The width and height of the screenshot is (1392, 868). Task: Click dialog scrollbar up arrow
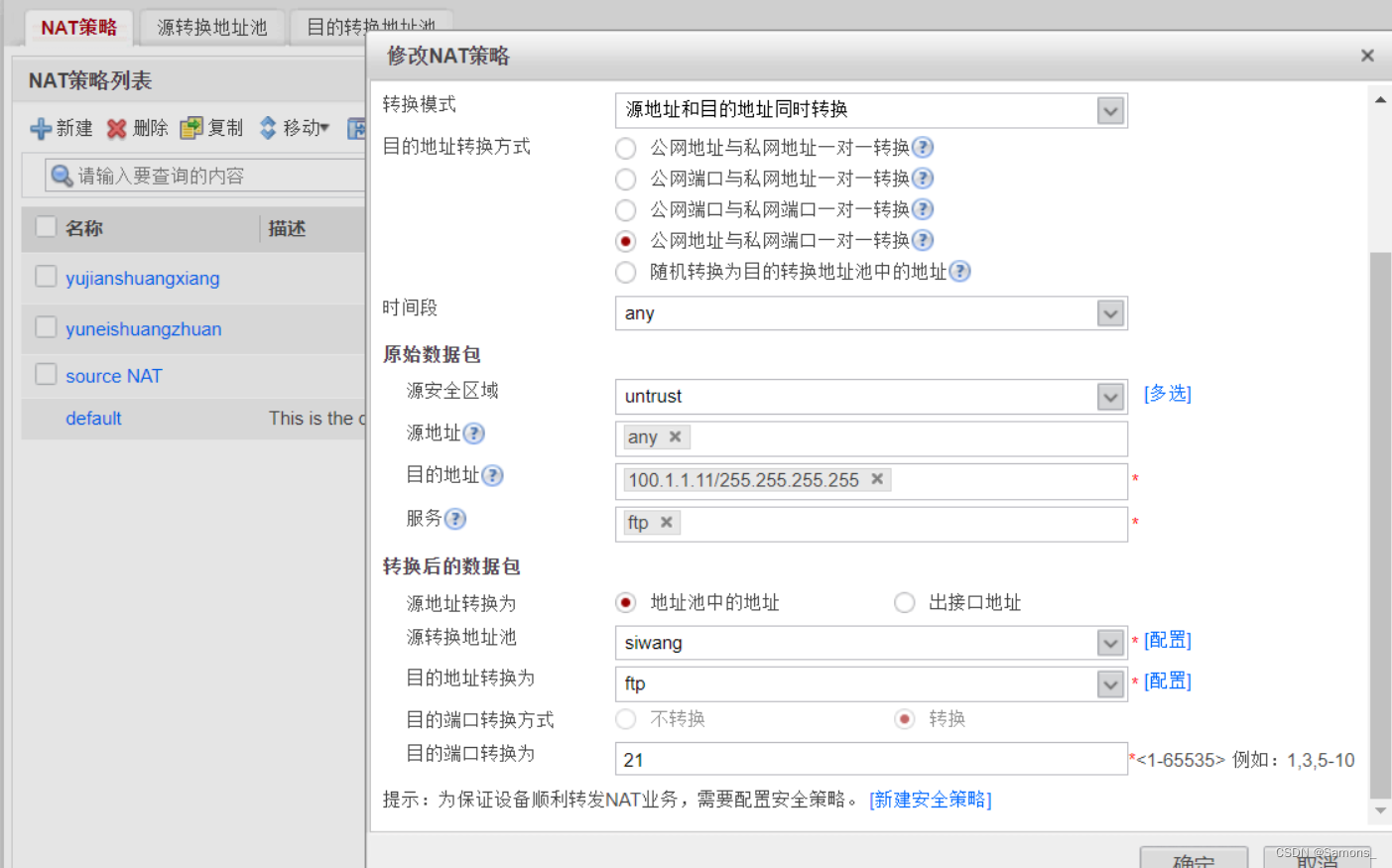[1380, 99]
